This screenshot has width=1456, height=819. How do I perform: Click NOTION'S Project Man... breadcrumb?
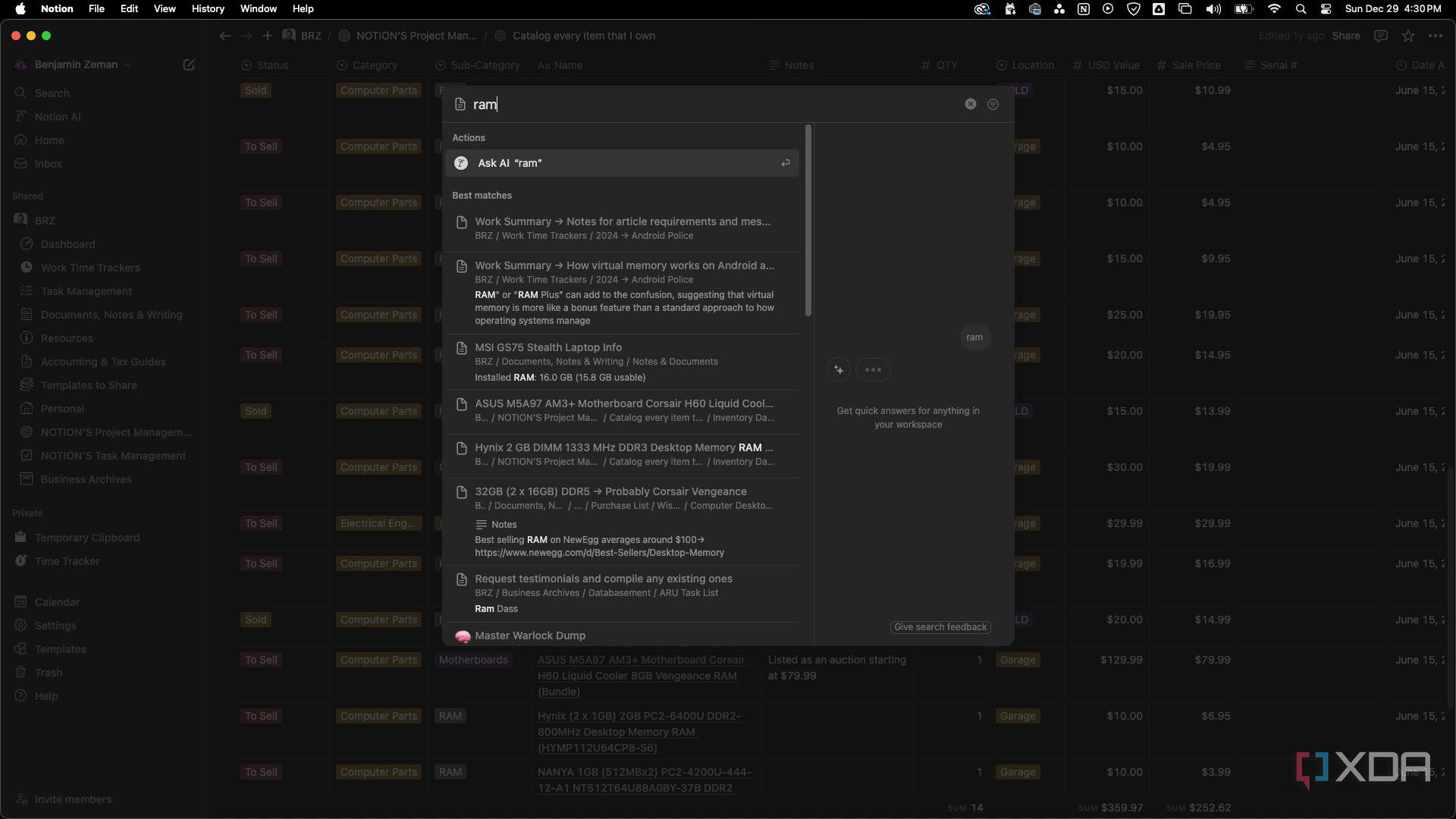[408, 36]
